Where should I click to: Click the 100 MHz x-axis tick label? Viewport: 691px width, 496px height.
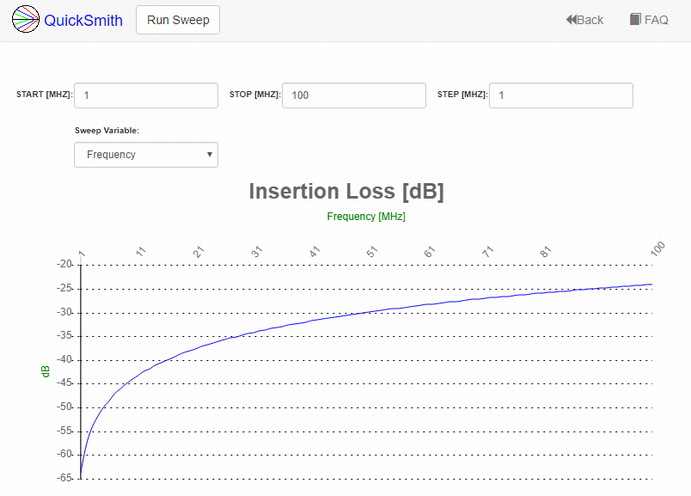click(658, 249)
